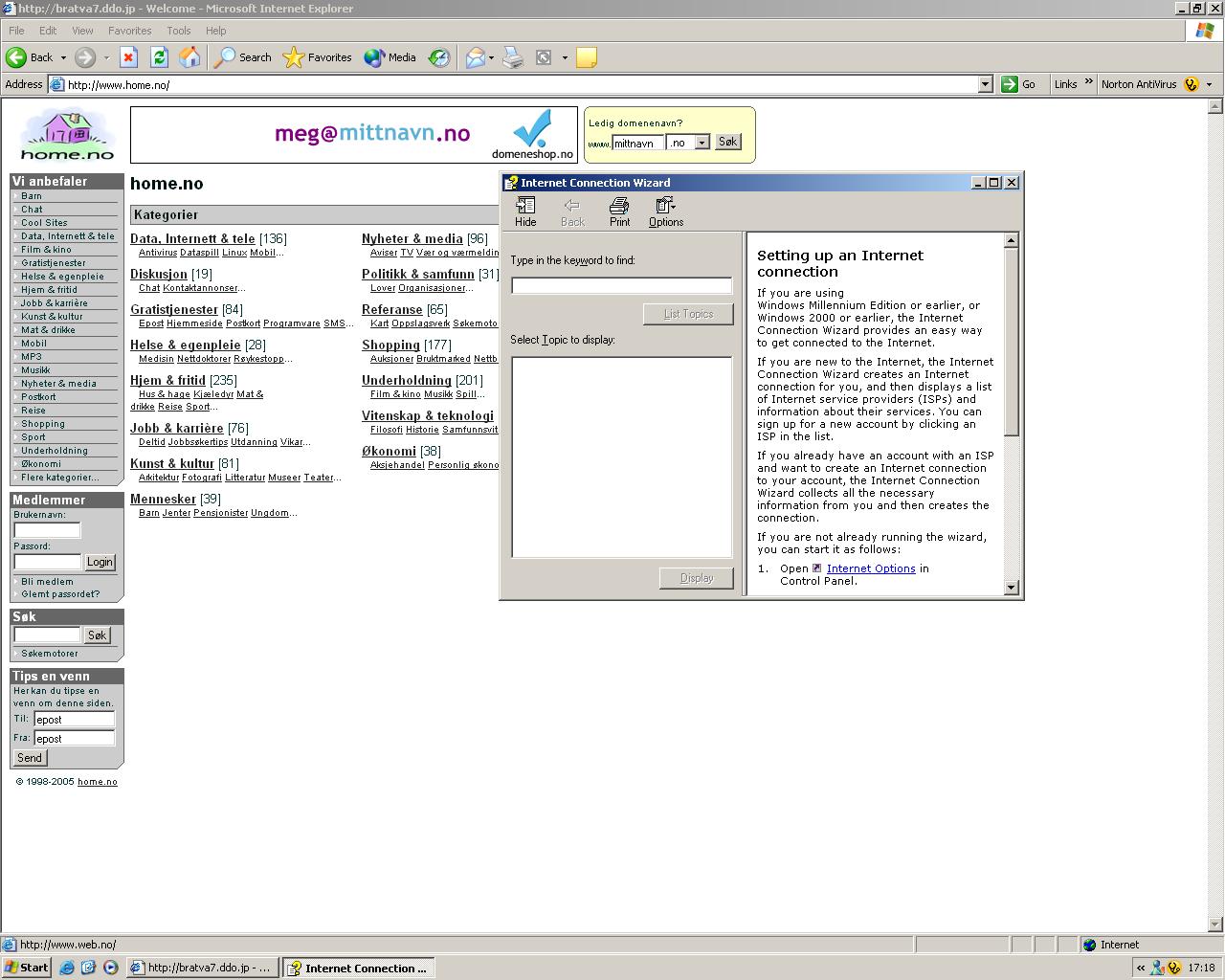Open the File menu
Image resolution: width=1225 pixels, height=980 pixels.
tap(16, 31)
